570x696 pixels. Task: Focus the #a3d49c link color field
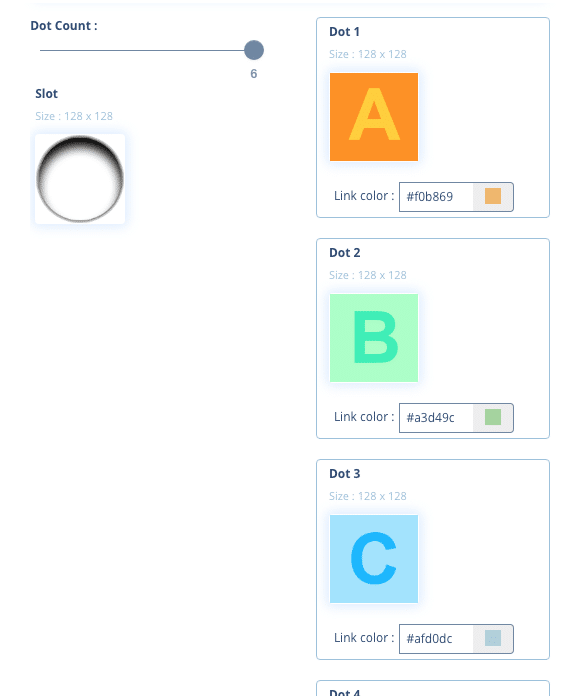click(x=436, y=418)
